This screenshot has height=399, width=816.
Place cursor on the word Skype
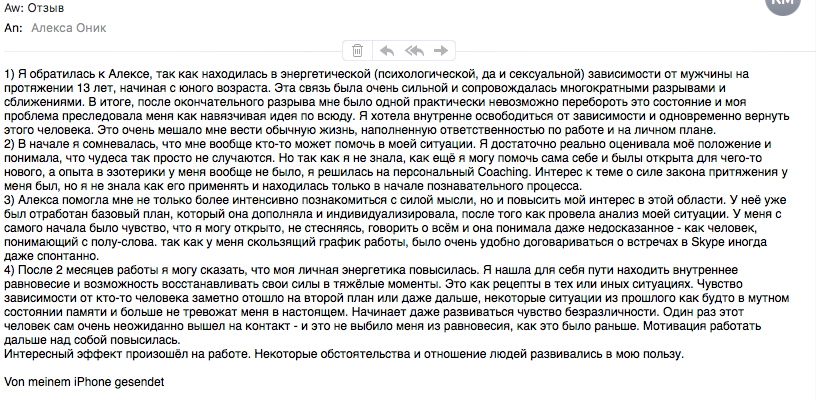[x=706, y=242]
